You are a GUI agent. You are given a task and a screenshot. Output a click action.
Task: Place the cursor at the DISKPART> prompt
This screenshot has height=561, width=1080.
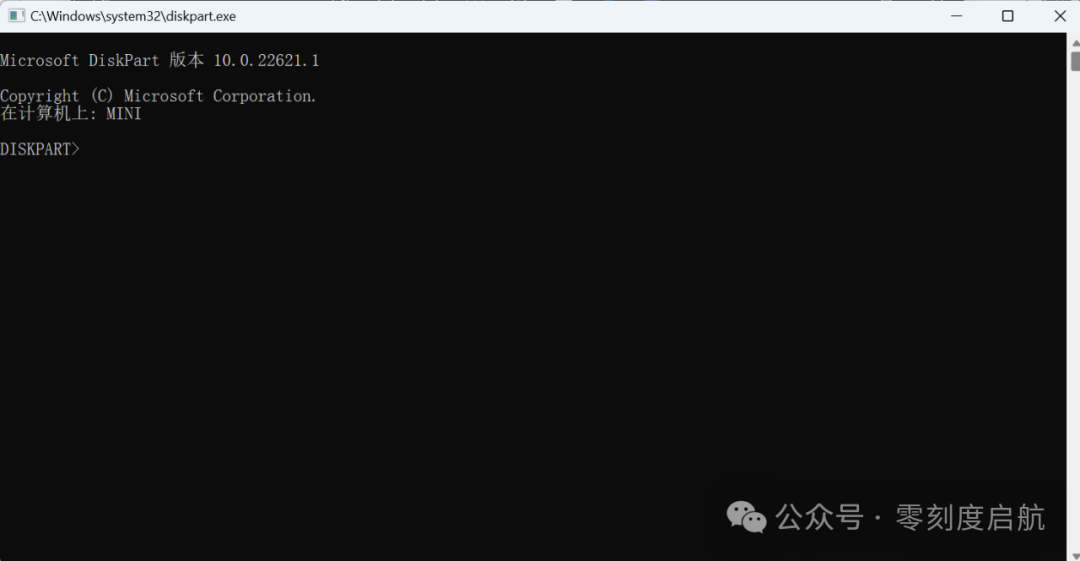coord(84,149)
